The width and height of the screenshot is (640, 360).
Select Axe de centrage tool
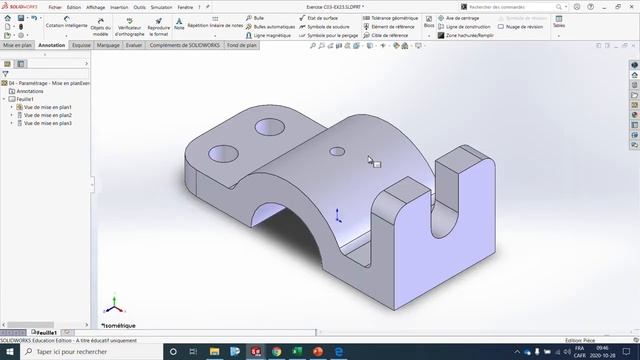(x=458, y=18)
